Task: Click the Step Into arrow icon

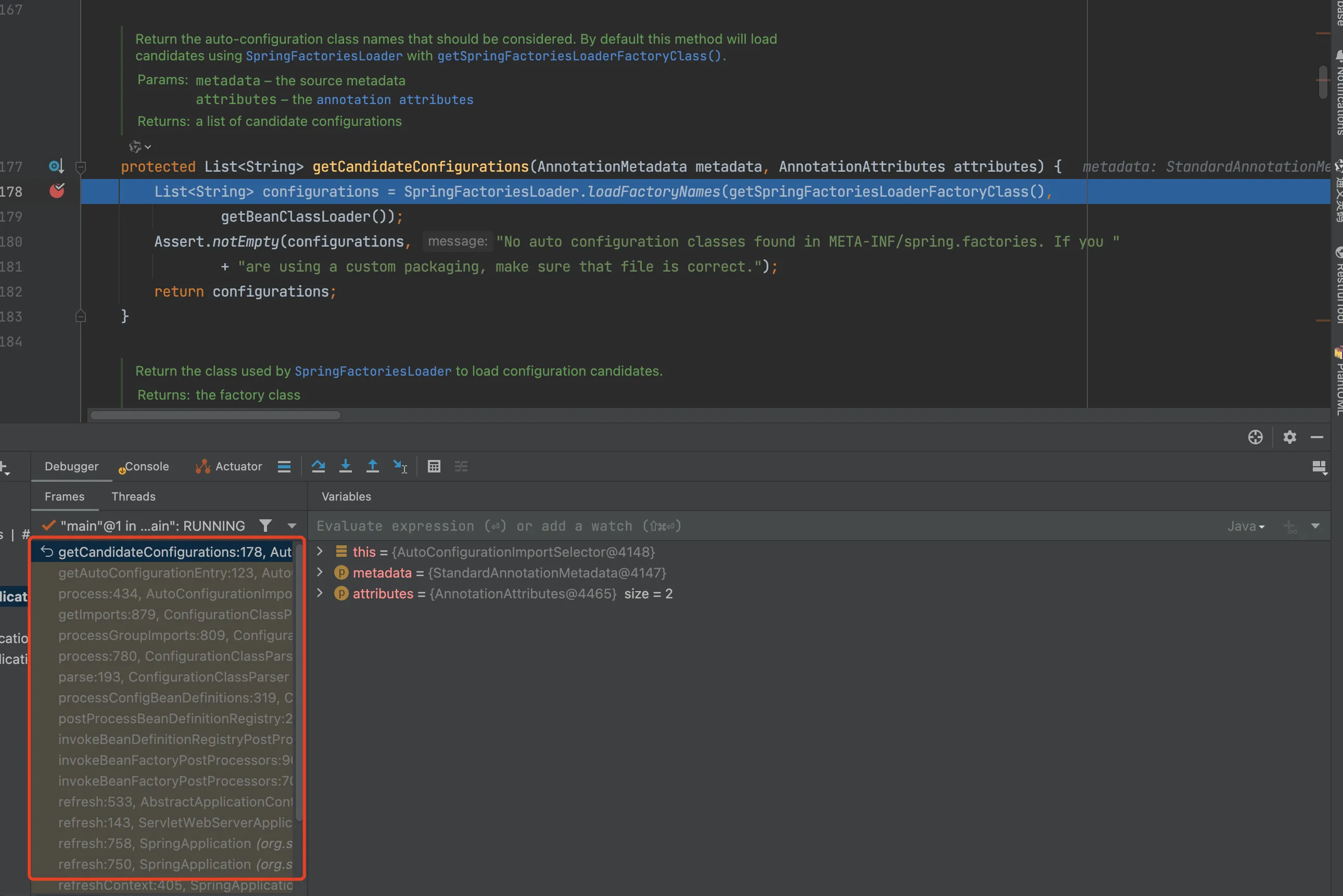Action: click(x=345, y=466)
